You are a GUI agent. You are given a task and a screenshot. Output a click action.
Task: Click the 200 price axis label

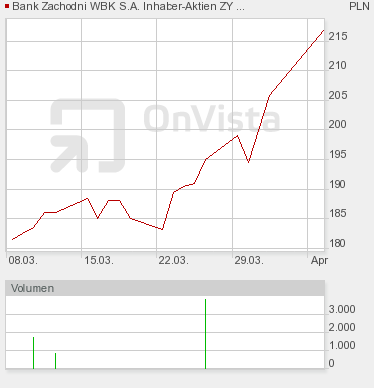click(x=338, y=125)
